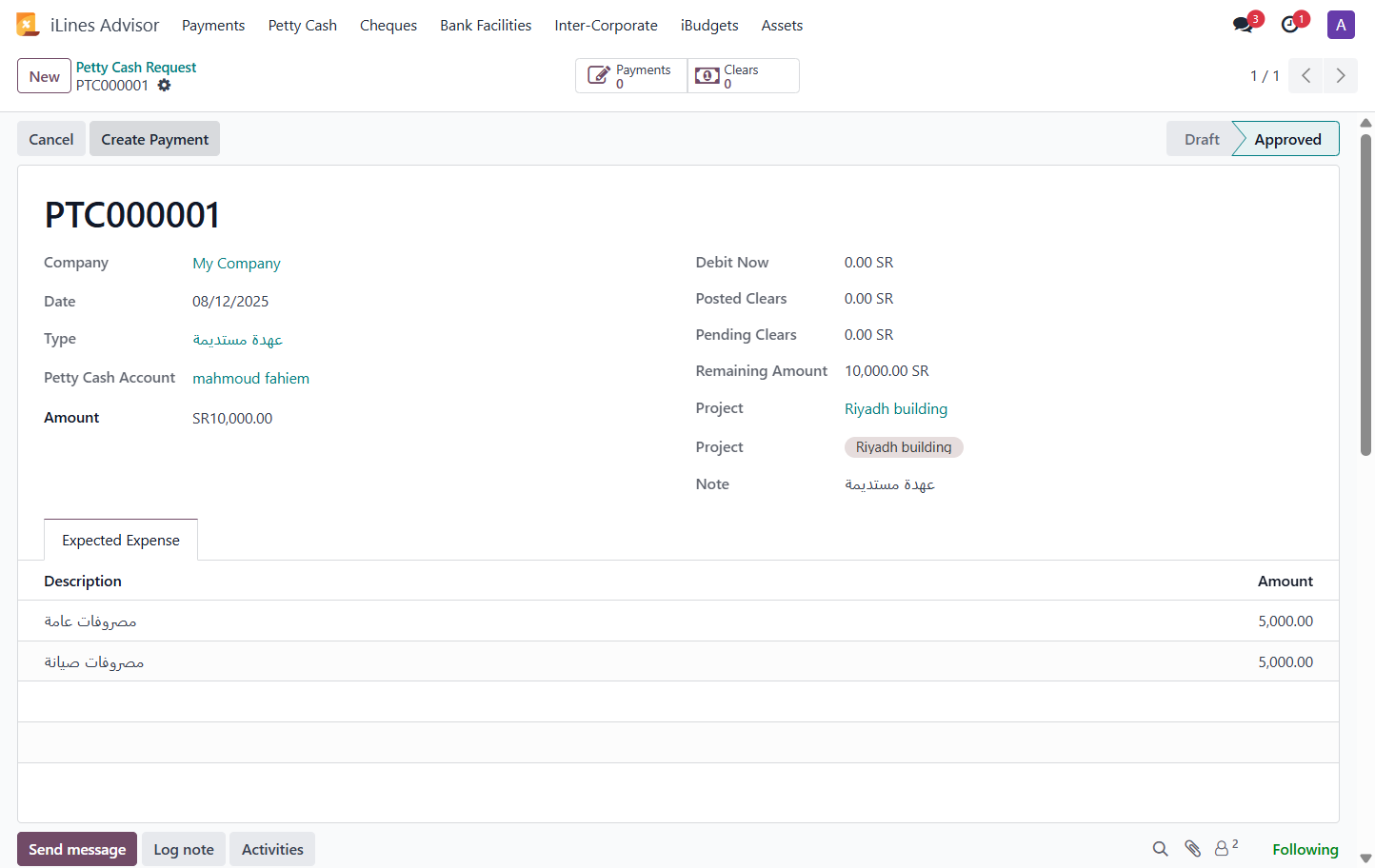Open the Petty Cash Request breadcrumb
Viewport: 1375px width, 868px height.
[136, 68]
